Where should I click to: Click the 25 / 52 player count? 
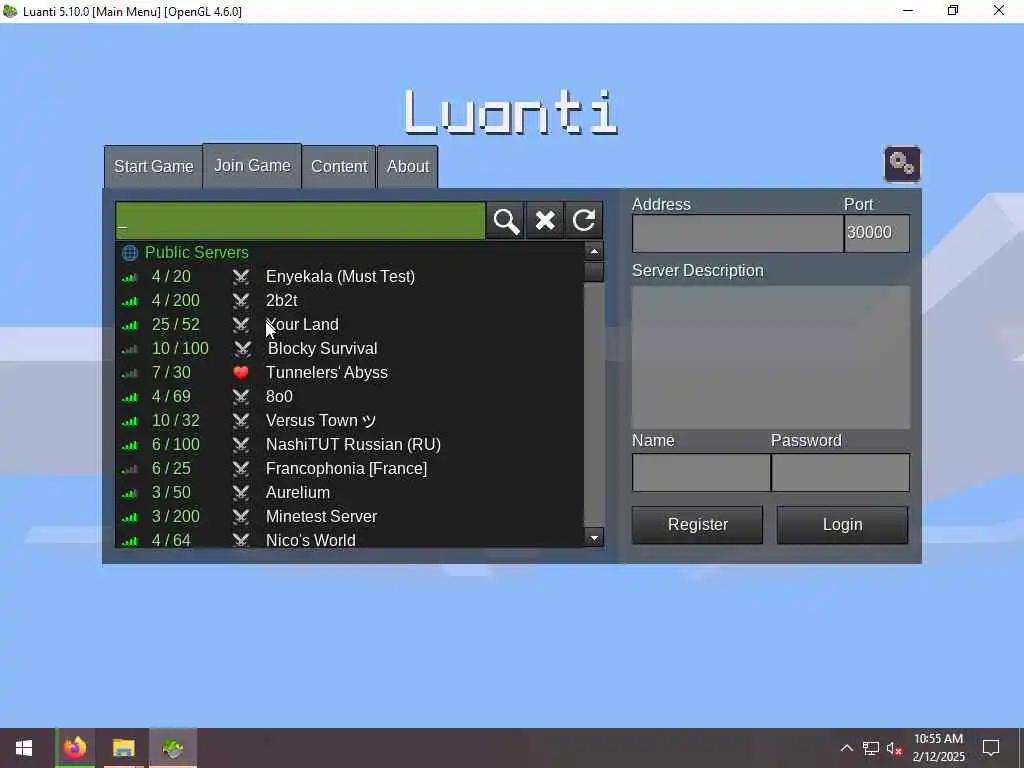[x=176, y=325]
